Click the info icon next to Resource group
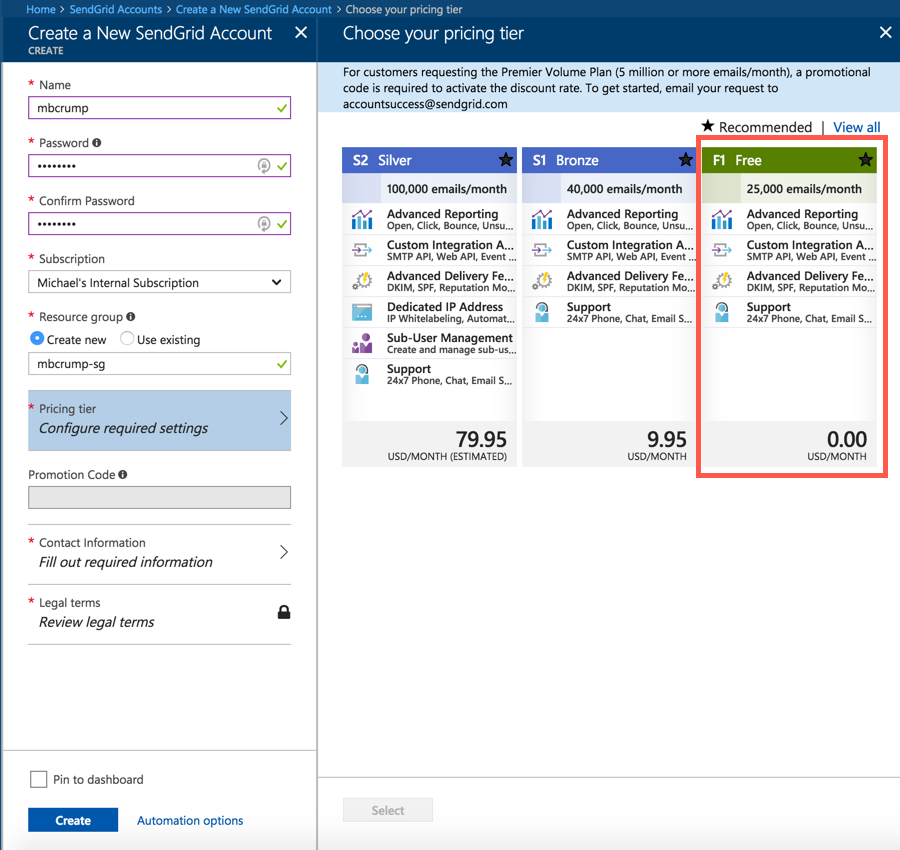Viewport: 900px width, 850px height. (x=130, y=316)
